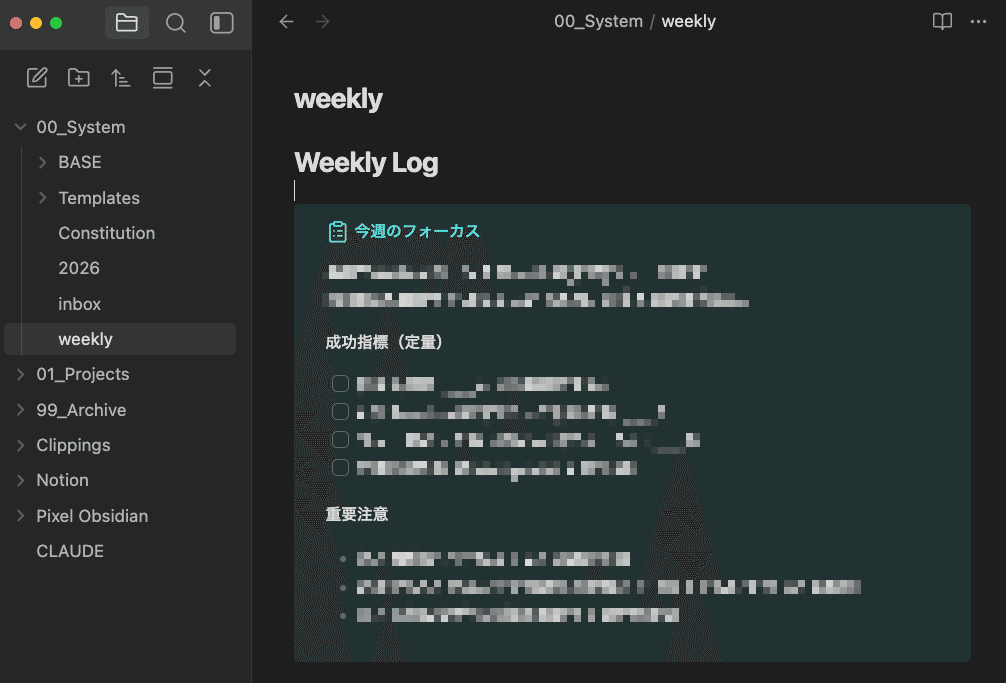Viewport: 1006px width, 683px height.
Task: Open the file explorer folder icon
Action: (x=127, y=23)
